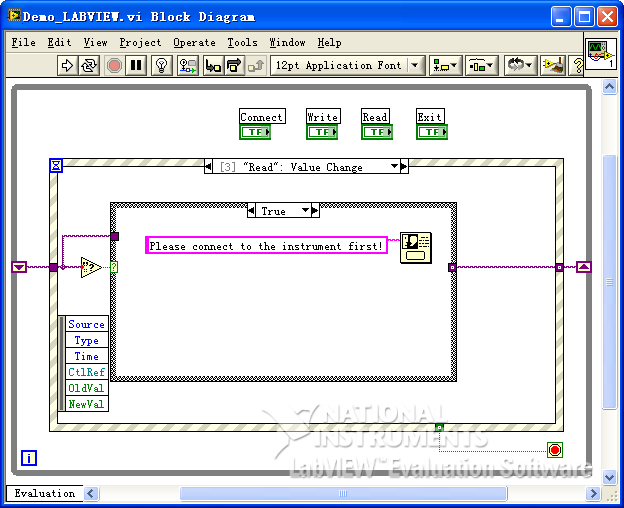
Task: Click horizontal scrollbar left arrow
Action: pyautogui.click(x=91, y=494)
